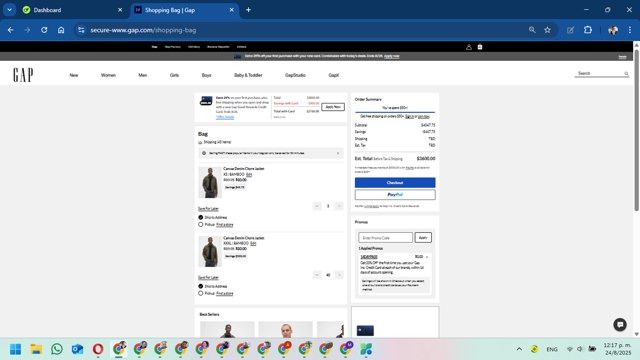Select Ship to Address for XXXL jacket
The height and width of the screenshot is (360, 640).
click(x=200, y=286)
